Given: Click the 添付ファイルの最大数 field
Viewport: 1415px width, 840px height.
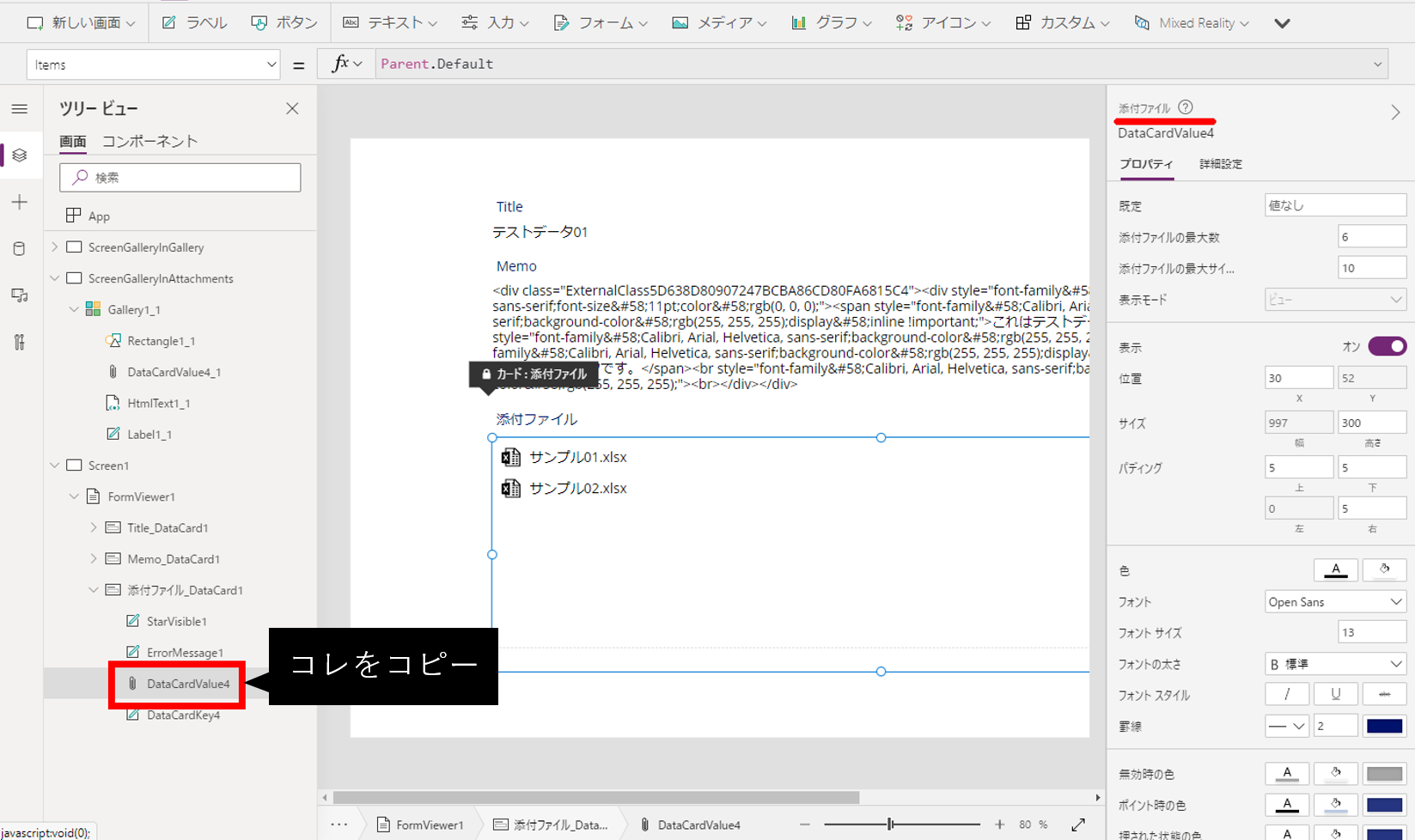Looking at the screenshot, I should (x=1372, y=237).
